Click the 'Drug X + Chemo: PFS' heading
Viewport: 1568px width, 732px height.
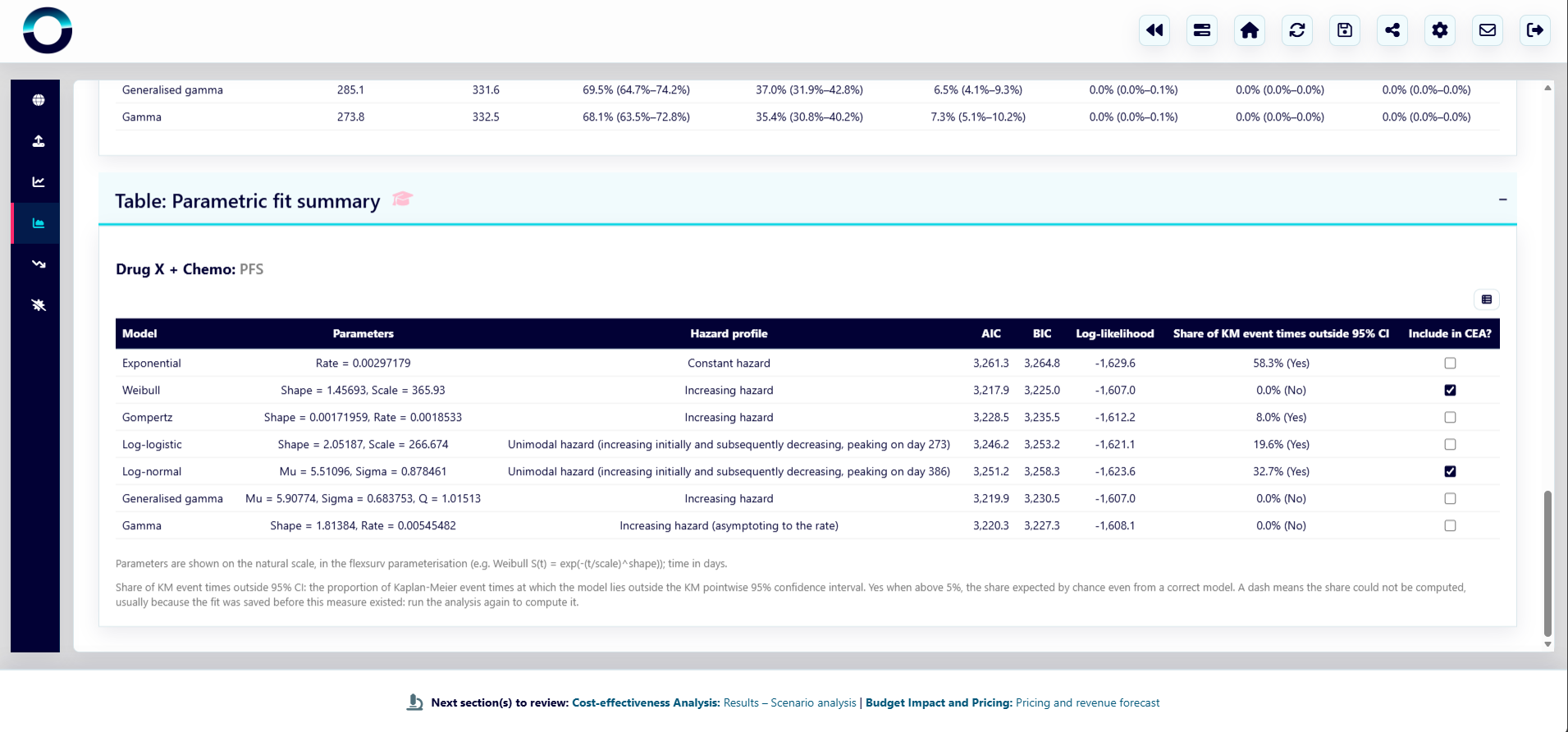pyautogui.click(x=190, y=269)
